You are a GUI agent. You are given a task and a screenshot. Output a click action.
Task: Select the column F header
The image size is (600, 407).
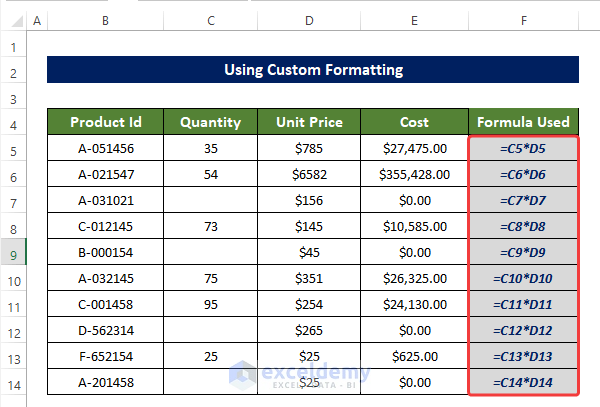tap(524, 20)
